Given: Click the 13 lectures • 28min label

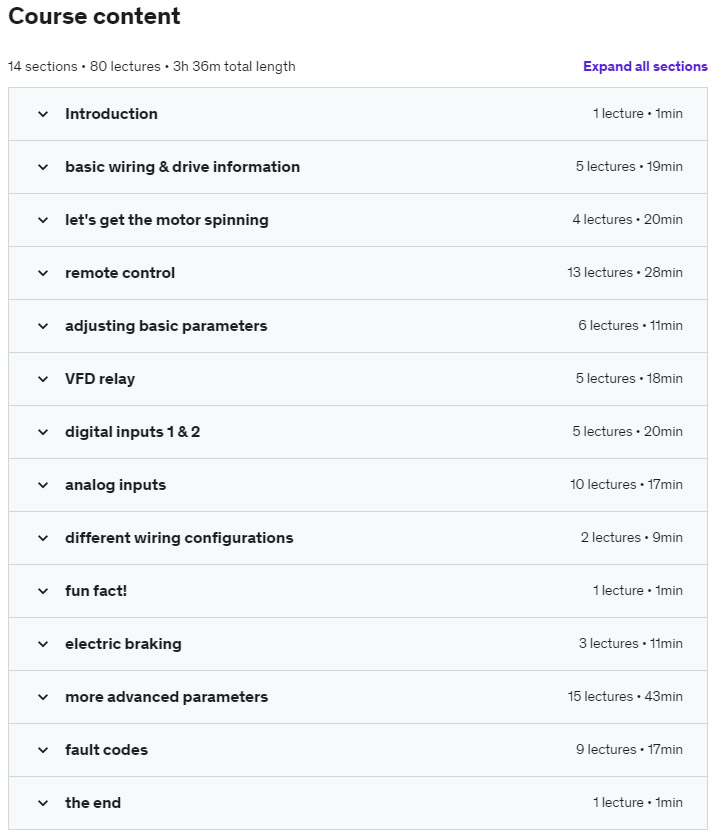Looking at the screenshot, I should pyautogui.click(x=625, y=273).
